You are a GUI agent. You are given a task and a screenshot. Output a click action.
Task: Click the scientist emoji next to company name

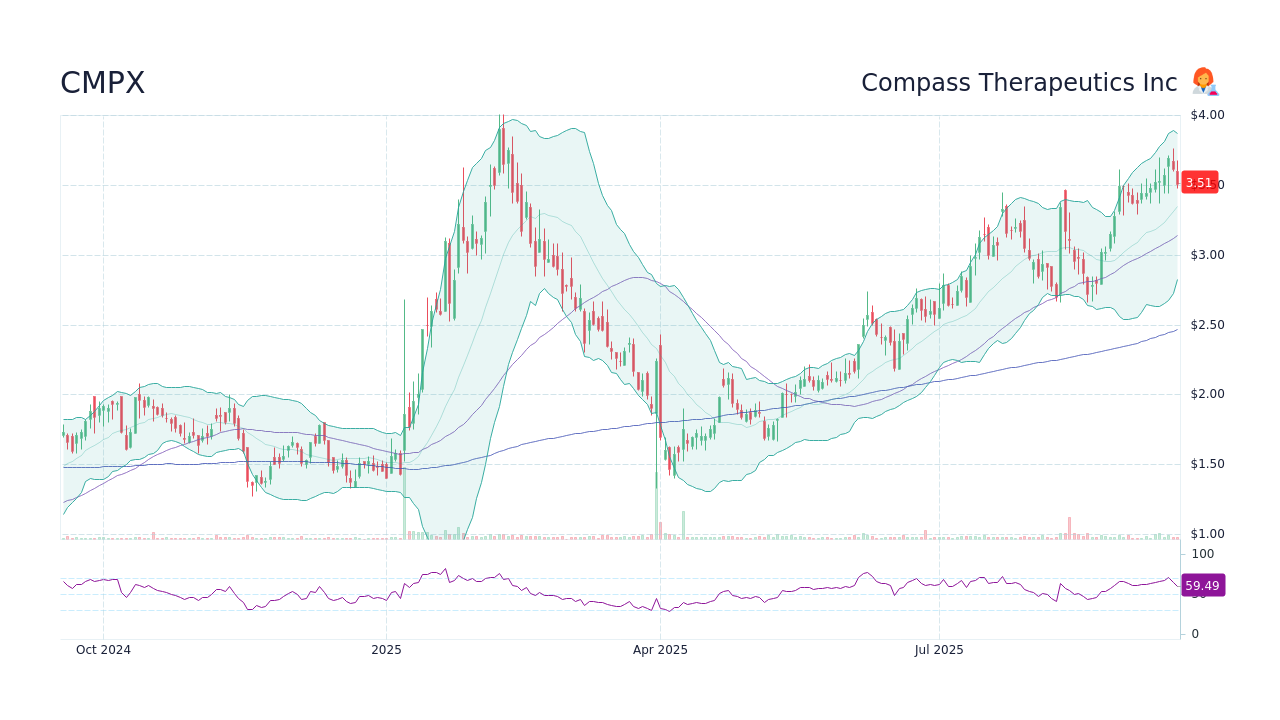pos(1204,82)
